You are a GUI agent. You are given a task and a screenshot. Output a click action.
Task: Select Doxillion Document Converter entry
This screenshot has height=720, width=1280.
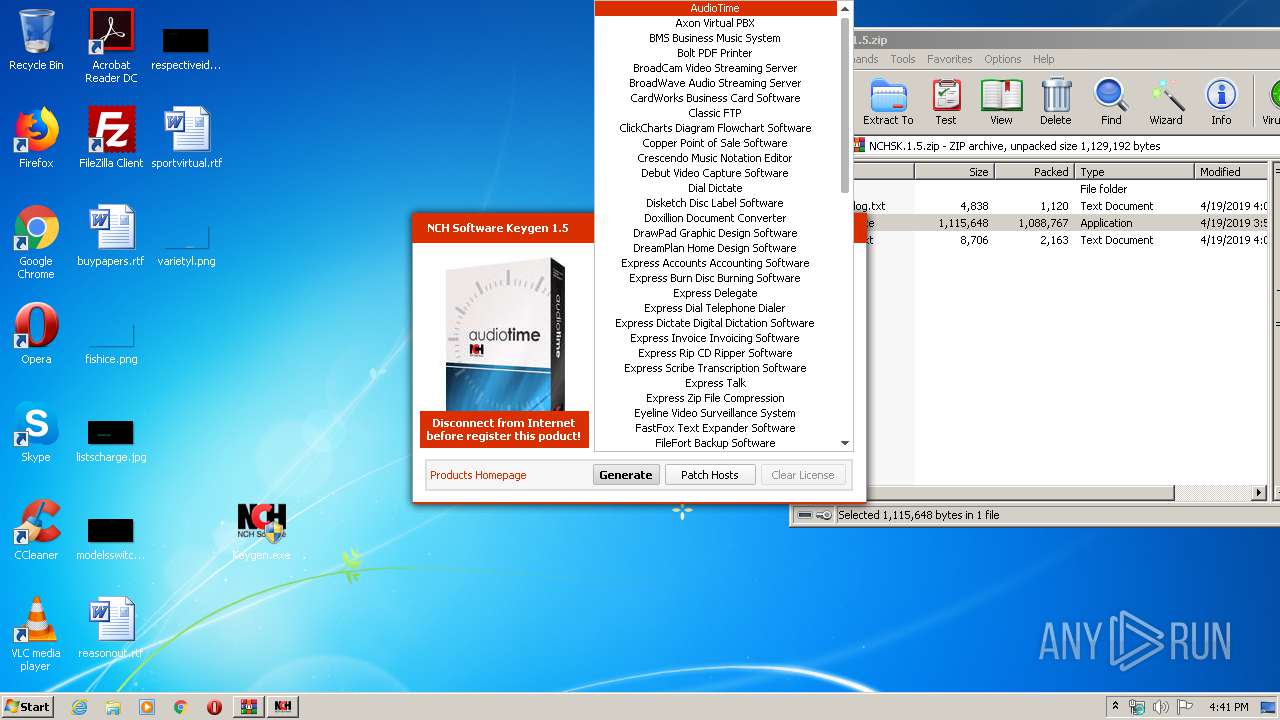pos(715,218)
